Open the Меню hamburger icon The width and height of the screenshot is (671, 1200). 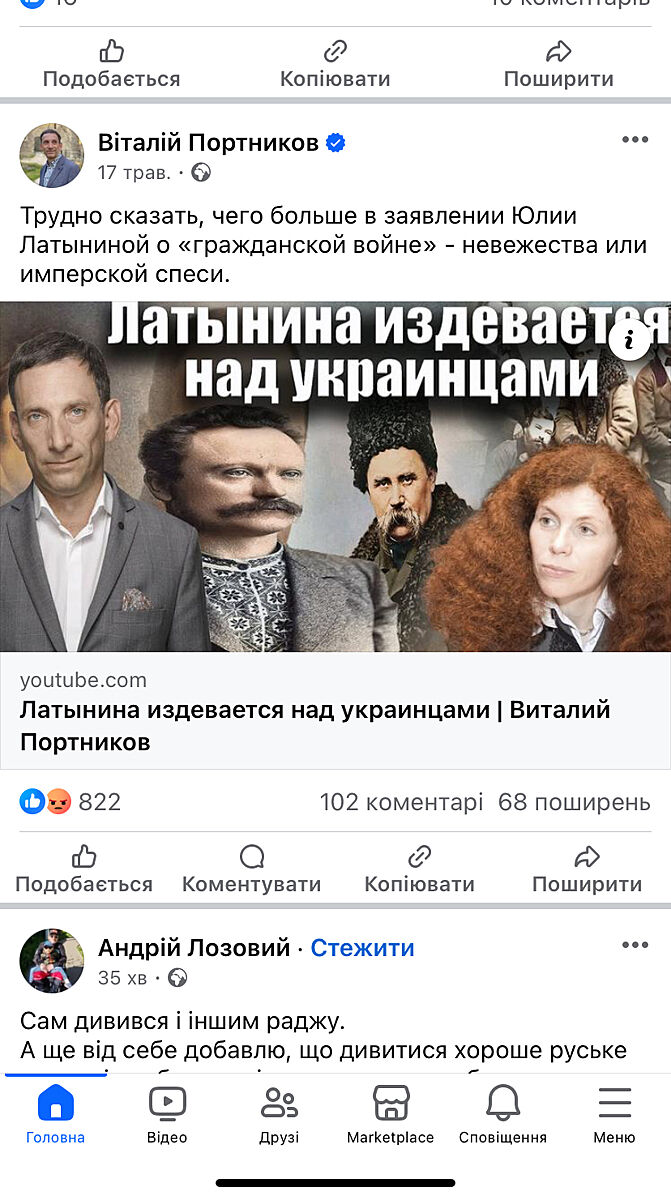(614, 1104)
